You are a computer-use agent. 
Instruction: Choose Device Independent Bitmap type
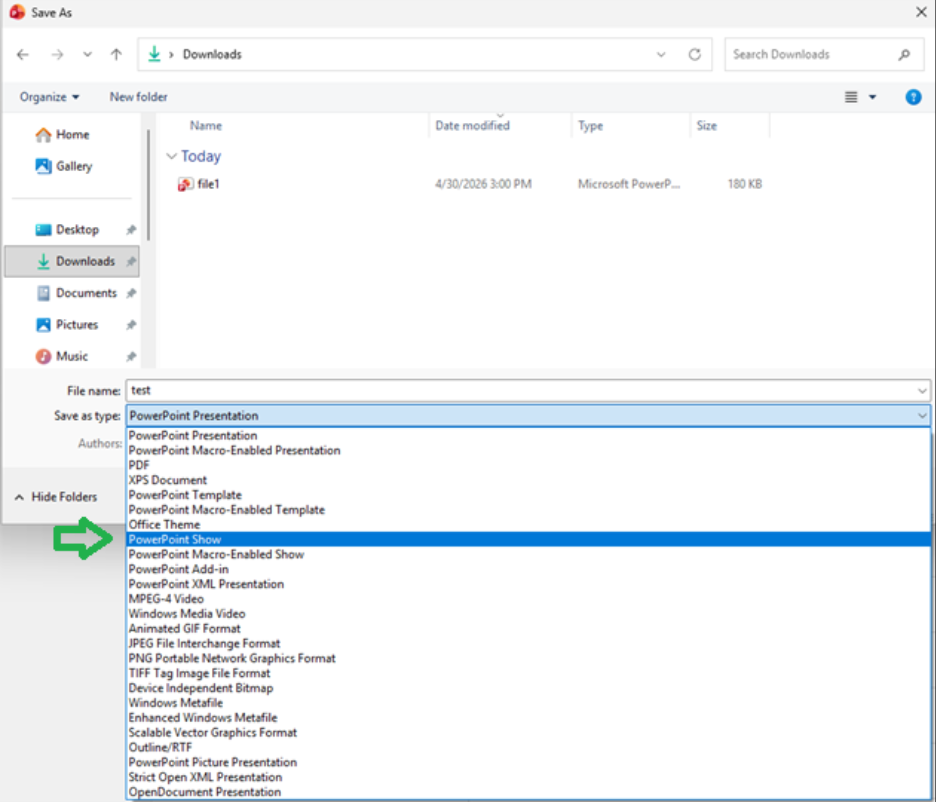click(x=528, y=689)
